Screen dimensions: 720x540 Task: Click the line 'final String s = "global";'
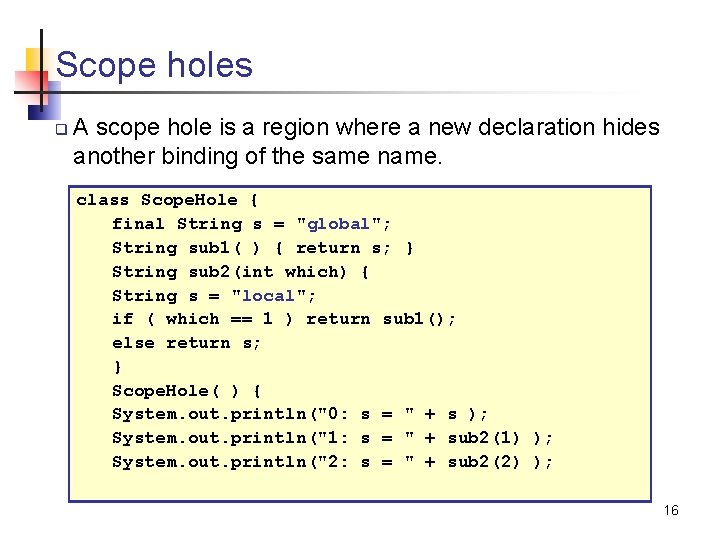tap(251, 224)
